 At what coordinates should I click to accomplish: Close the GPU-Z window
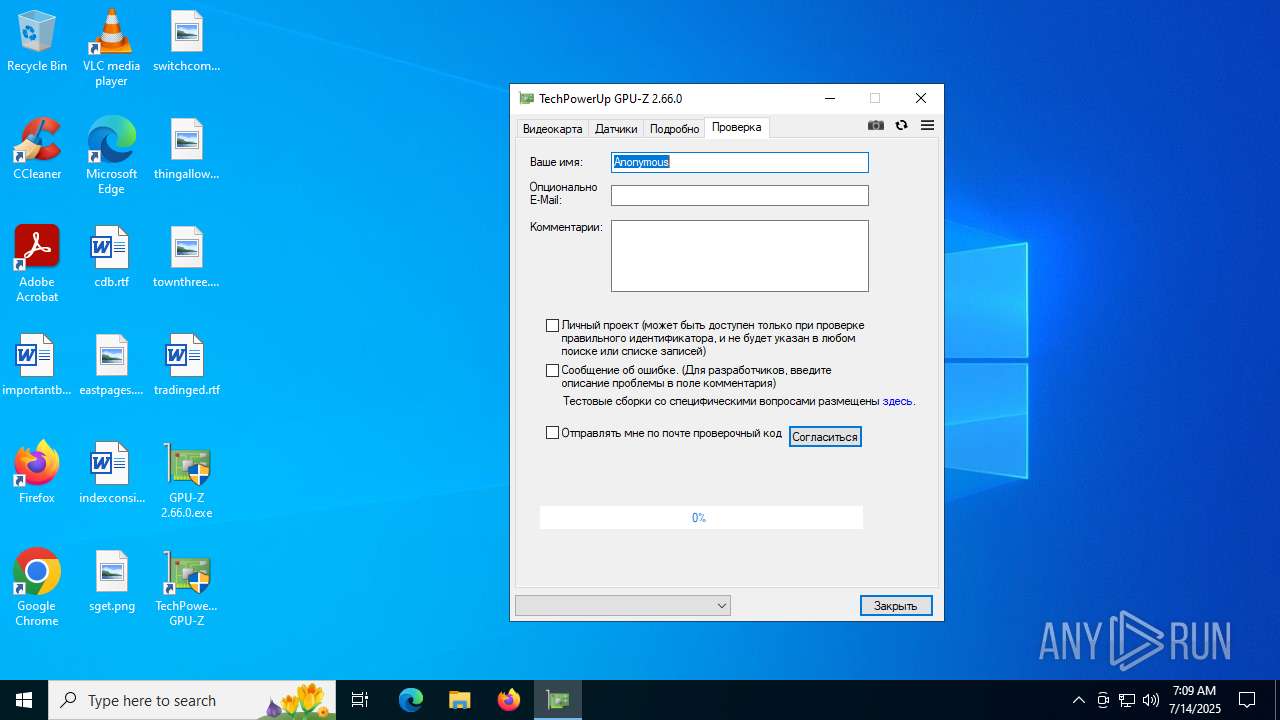tap(921, 98)
